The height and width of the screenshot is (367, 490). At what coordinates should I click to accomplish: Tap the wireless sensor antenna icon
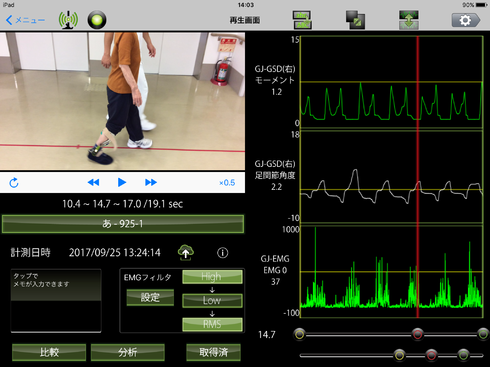(x=68, y=20)
